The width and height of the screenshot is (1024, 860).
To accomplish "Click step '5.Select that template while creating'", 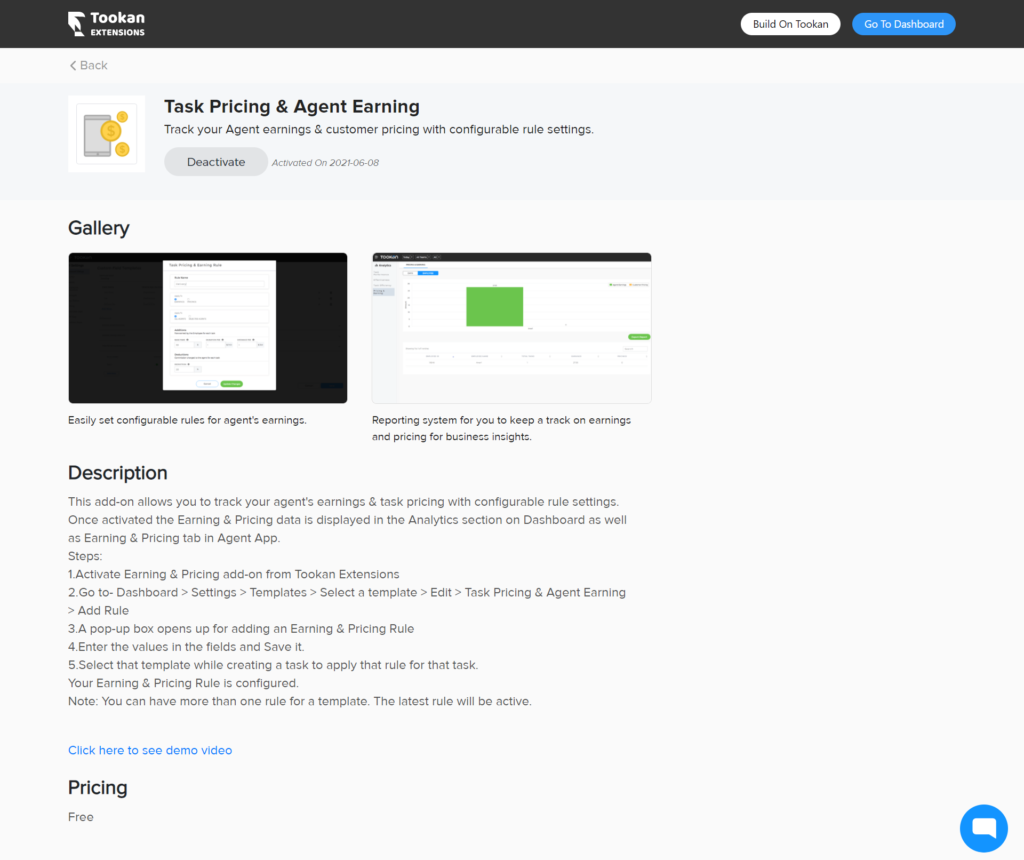I will click(x=273, y=665).
